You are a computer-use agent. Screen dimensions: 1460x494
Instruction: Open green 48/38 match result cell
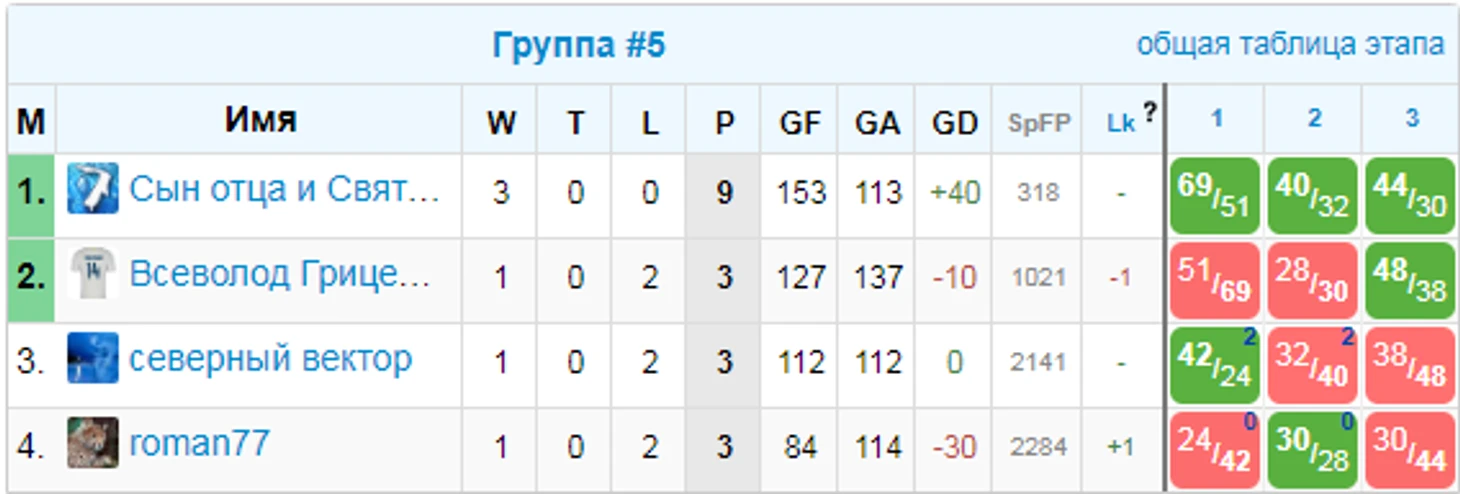[1410, 280]
